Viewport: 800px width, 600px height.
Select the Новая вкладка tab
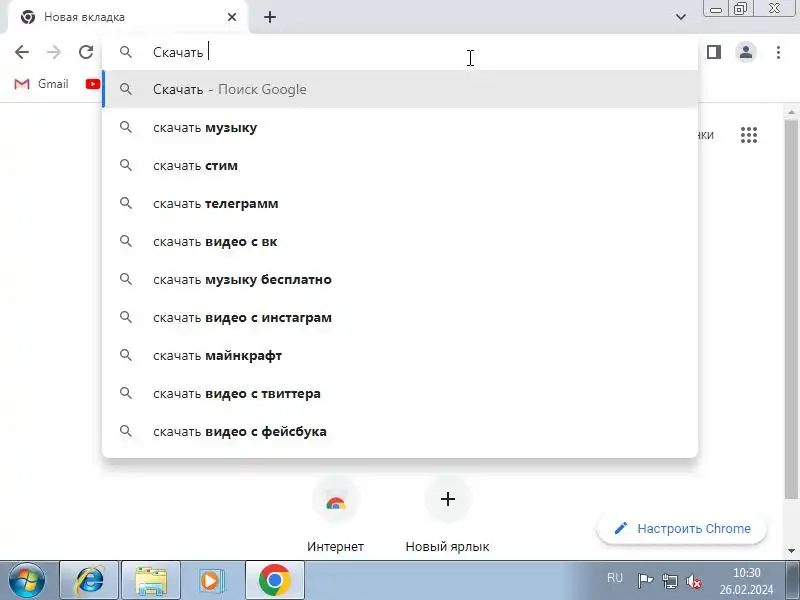tap(128, 17)
